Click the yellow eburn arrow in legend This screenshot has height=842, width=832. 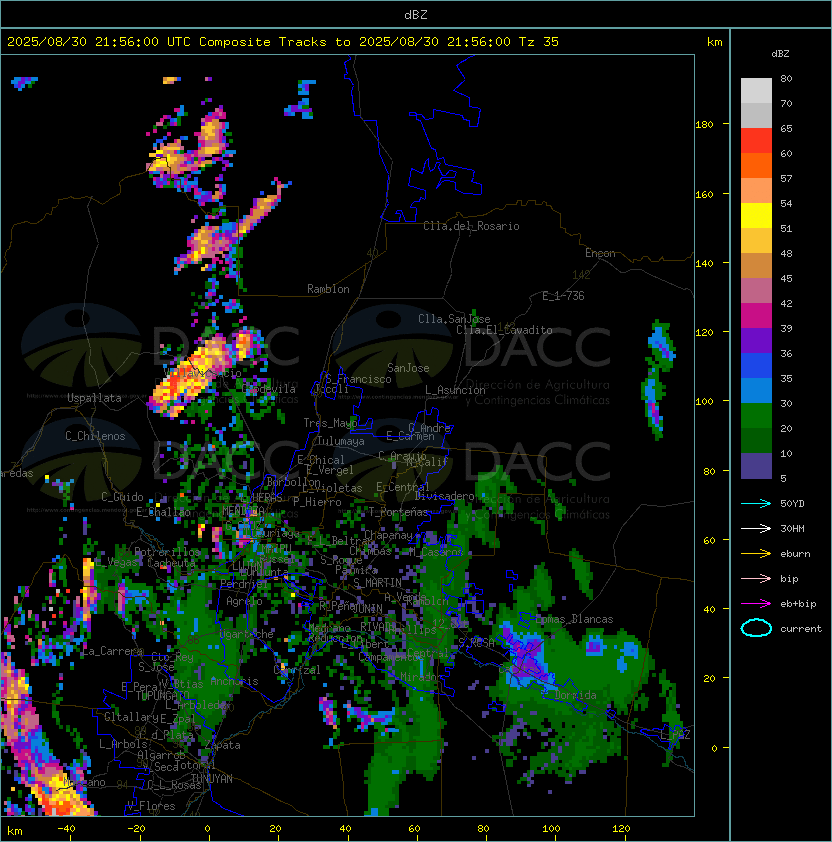click(x=756, y=554)
